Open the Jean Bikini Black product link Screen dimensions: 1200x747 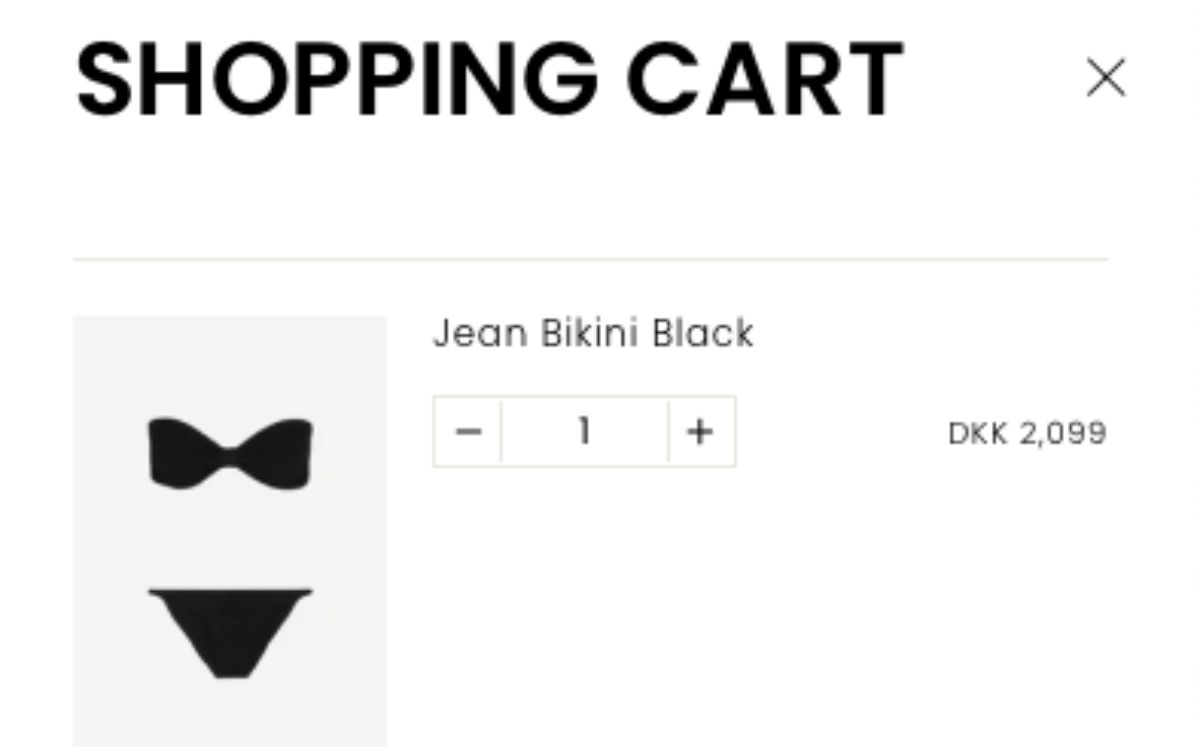click(x=593, y=333)
